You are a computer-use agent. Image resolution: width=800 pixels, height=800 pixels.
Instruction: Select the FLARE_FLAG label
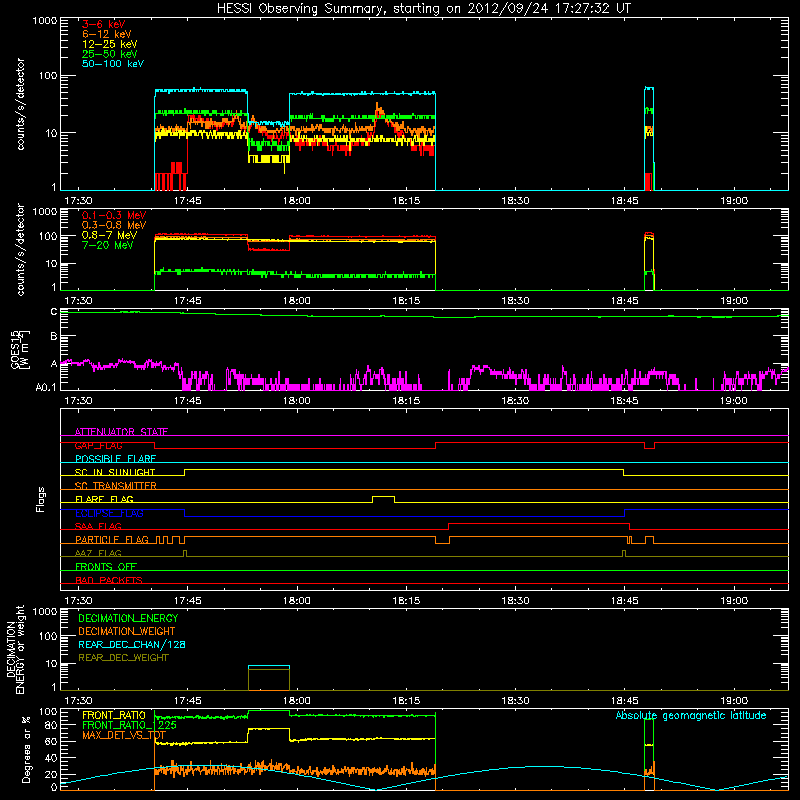tap(104, 499)
